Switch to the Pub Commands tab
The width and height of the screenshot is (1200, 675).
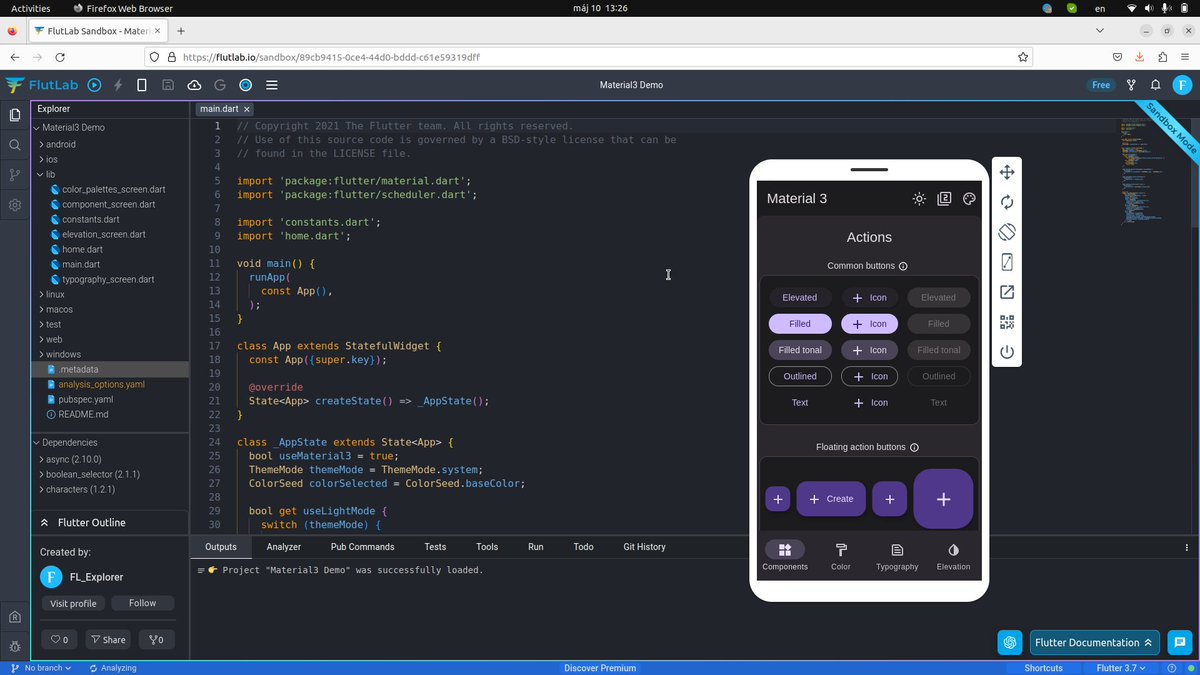click(362, 547)
